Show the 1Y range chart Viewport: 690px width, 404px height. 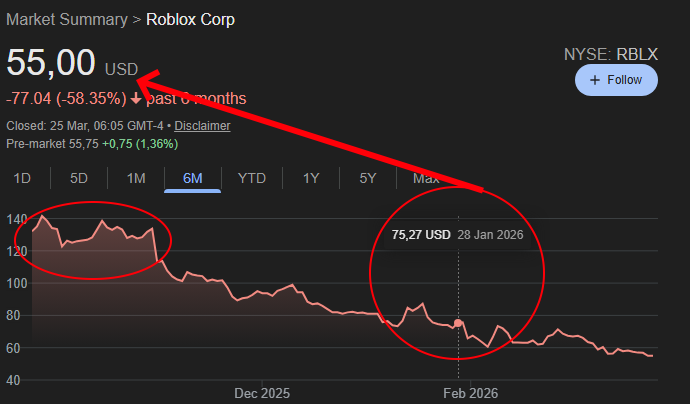(x=311, y=178)
